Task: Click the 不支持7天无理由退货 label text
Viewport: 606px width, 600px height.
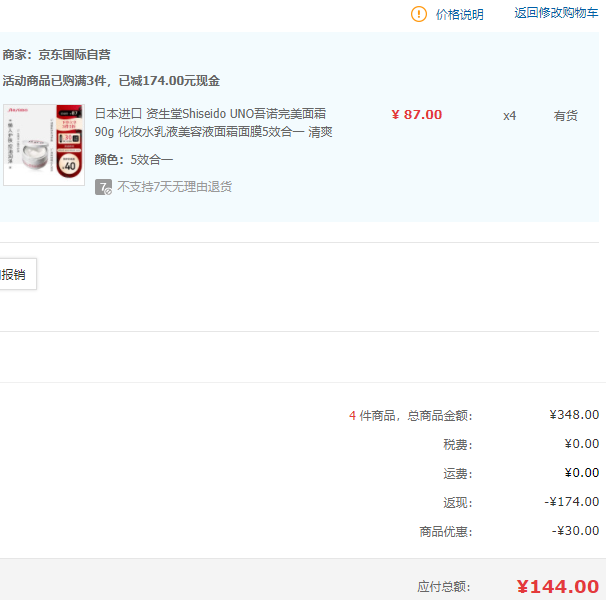Action: (174, 187)
